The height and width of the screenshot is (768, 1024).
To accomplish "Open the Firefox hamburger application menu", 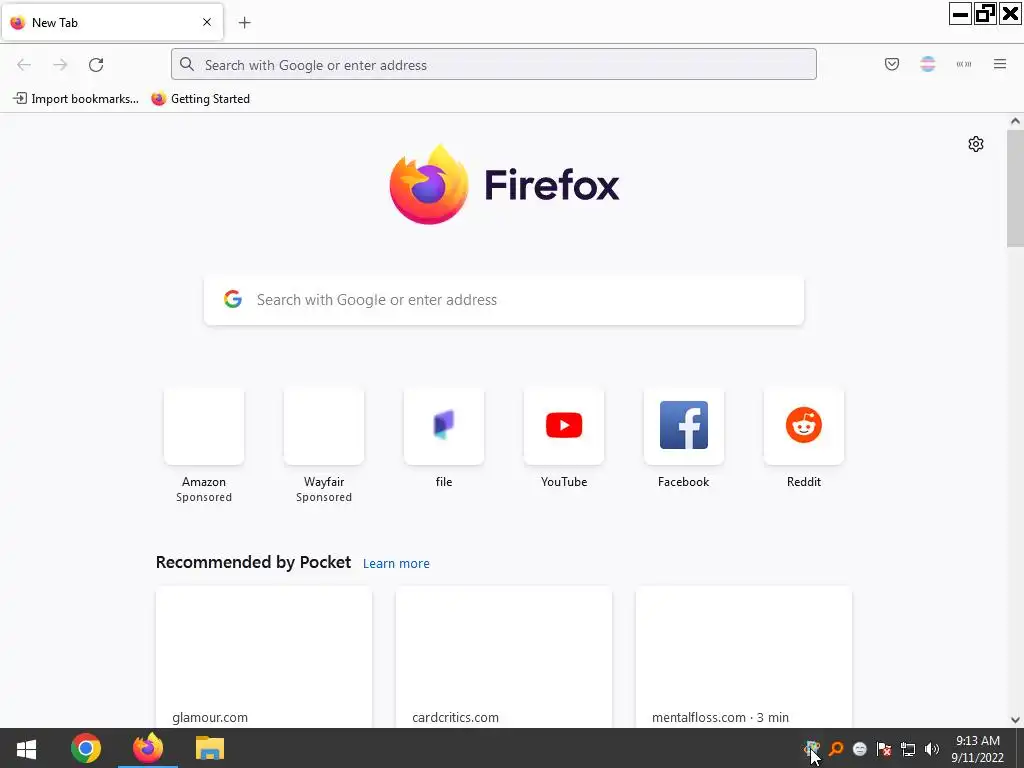I will (999, 64).
